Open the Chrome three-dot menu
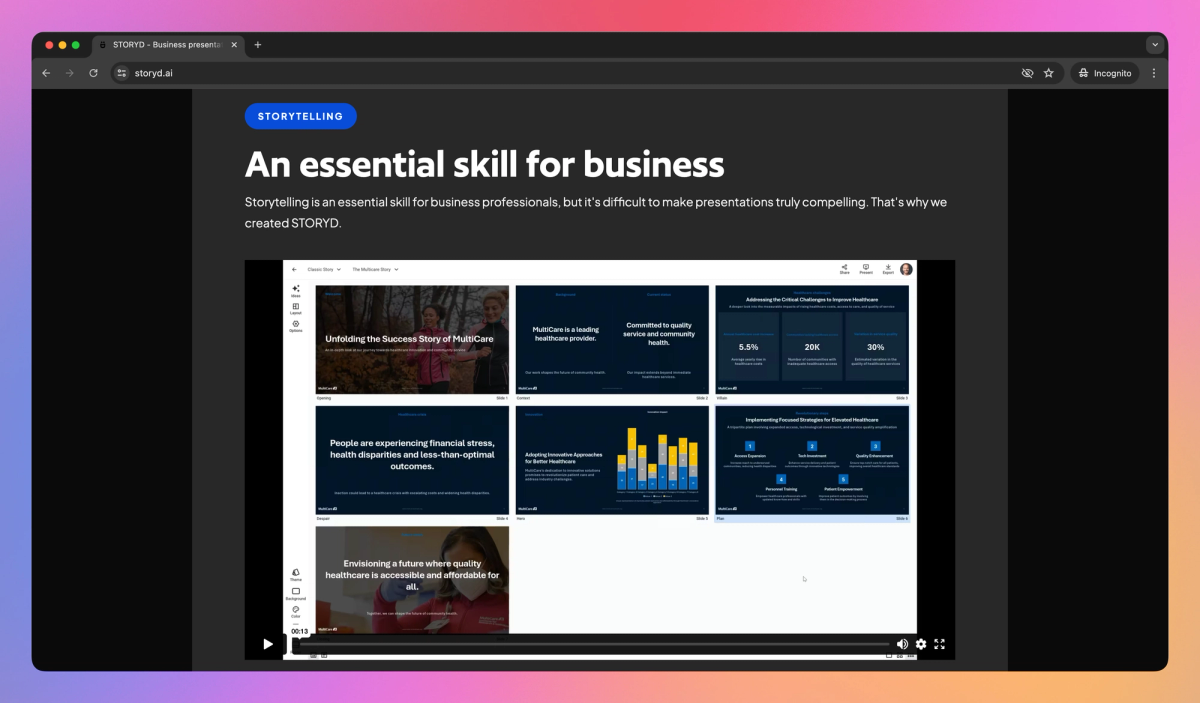The height and width of the screenshot is (703, 1200). click(x=1154, y=73)
